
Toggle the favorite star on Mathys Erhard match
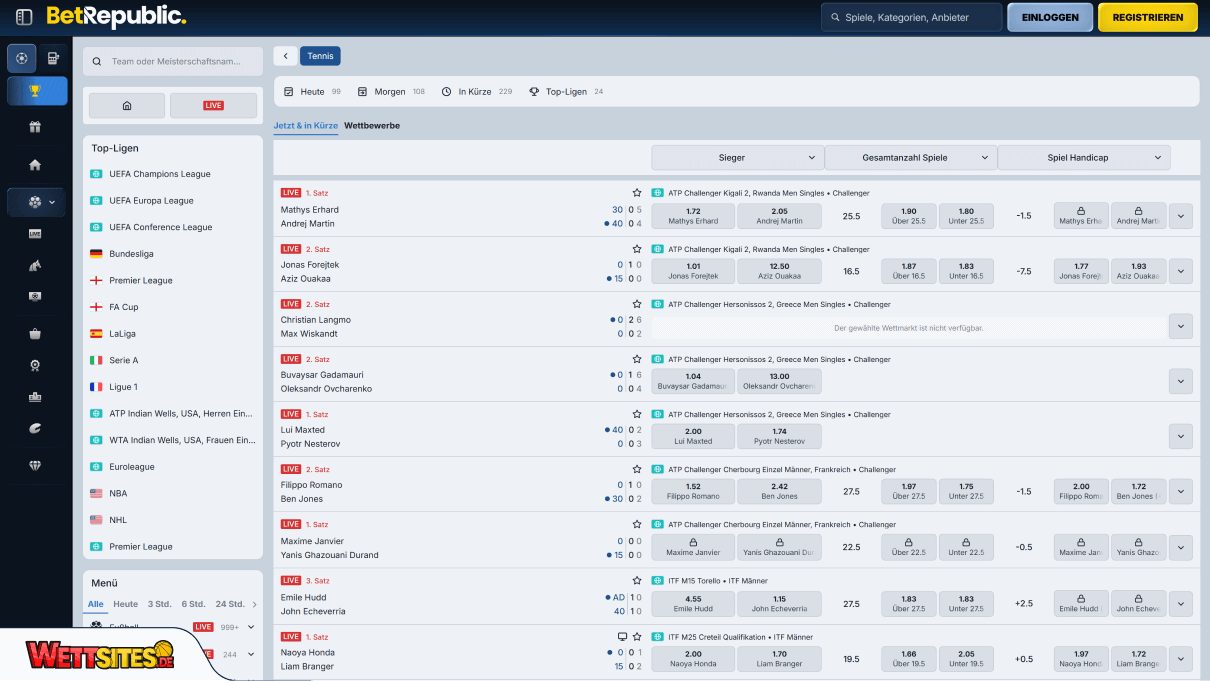637,192
